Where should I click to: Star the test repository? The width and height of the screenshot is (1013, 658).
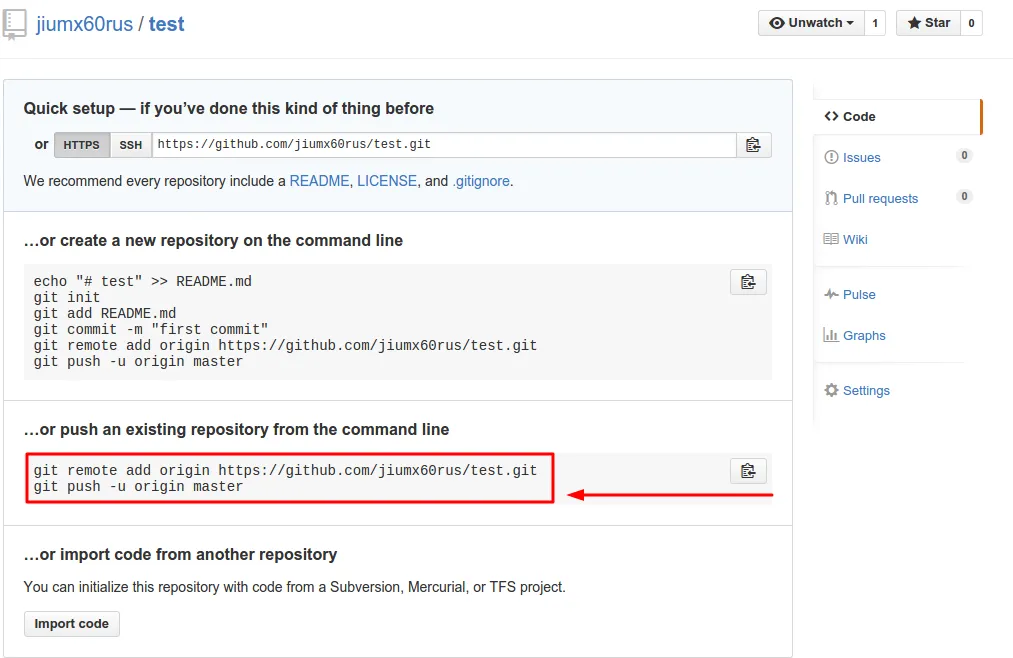coord(928,22)
